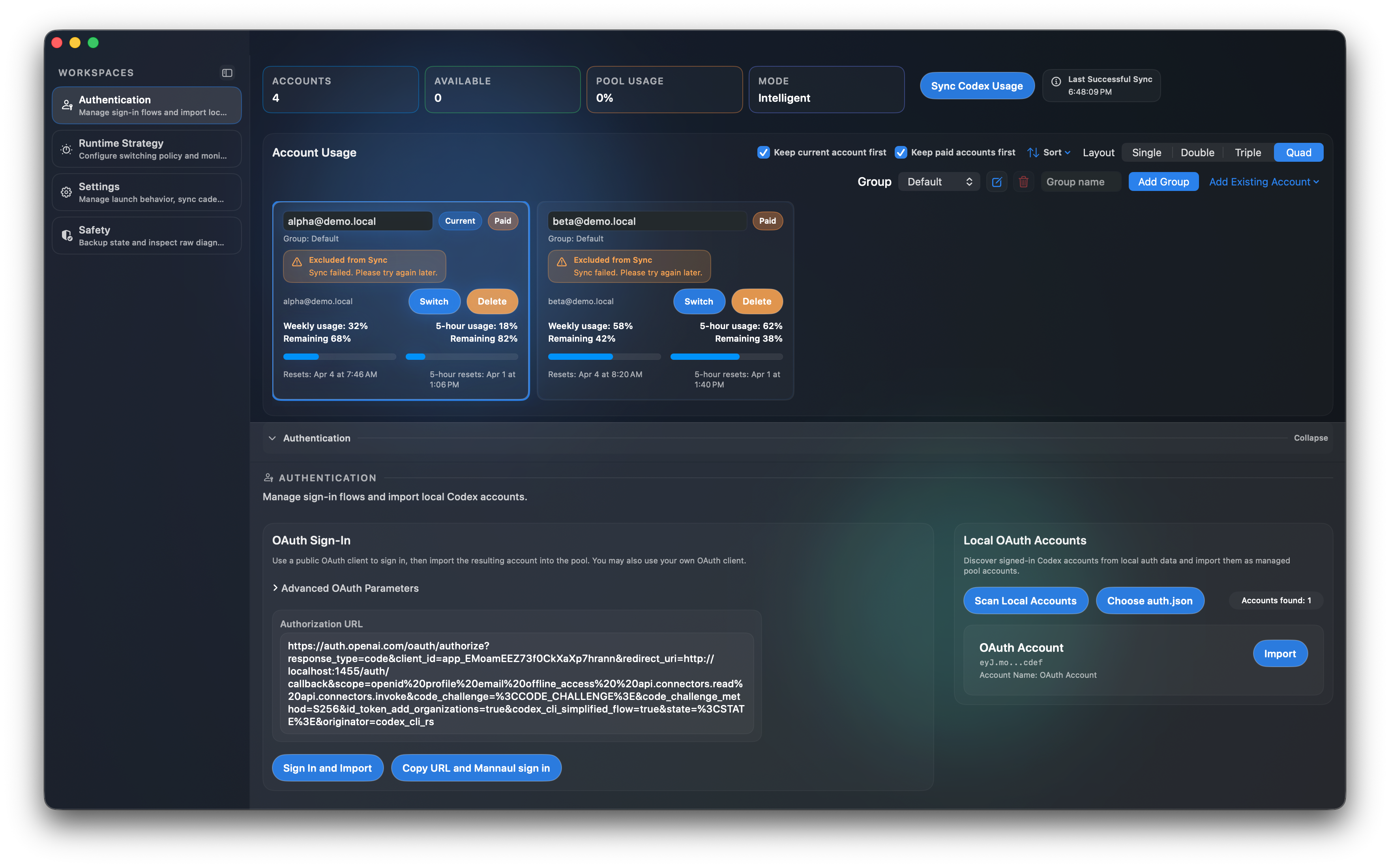Toggle Keep current account first checkbox

click(x=763, y=153)
